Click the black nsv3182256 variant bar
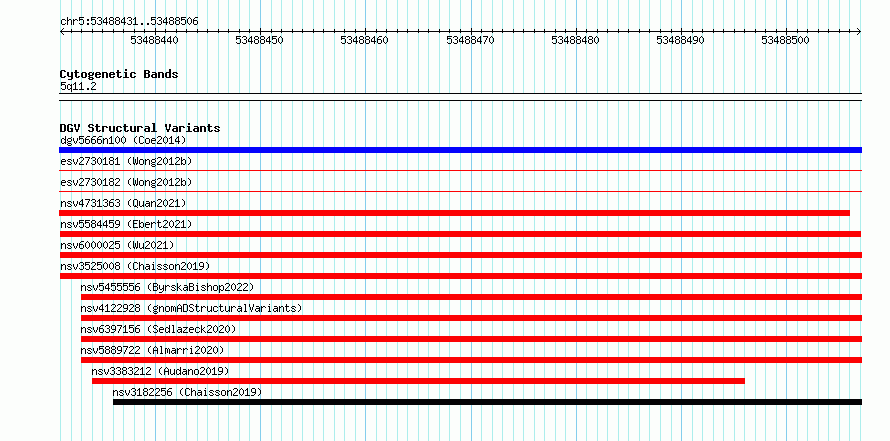Viewport: 890px width, 441px height. point(487,402)
